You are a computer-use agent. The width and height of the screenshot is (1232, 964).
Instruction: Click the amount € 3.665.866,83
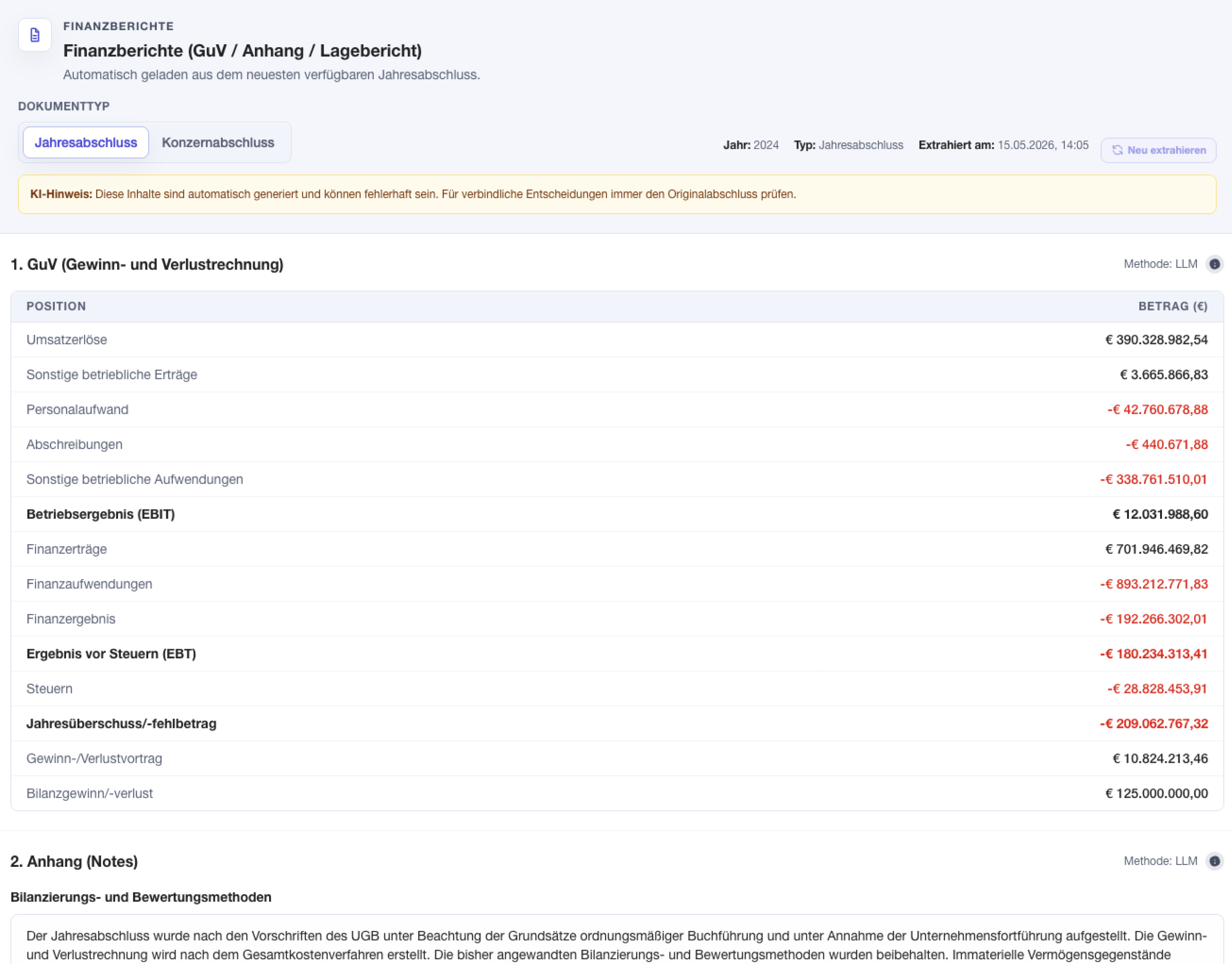(1164, 375)
